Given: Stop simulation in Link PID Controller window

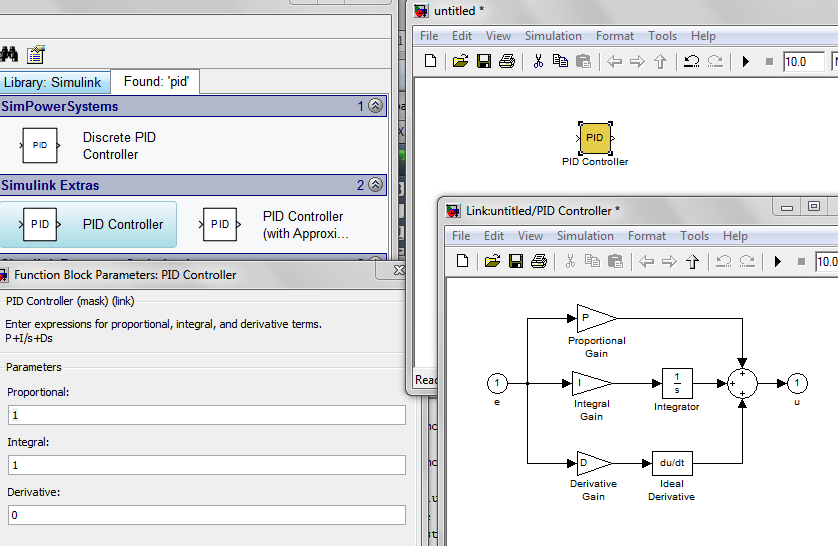Looking at the screenshot, I should (801, 261).
